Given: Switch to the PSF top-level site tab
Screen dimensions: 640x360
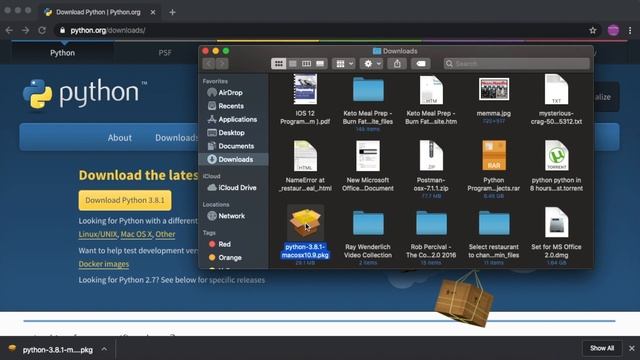Looking at the screenshot, I should (x=165, y=53).
